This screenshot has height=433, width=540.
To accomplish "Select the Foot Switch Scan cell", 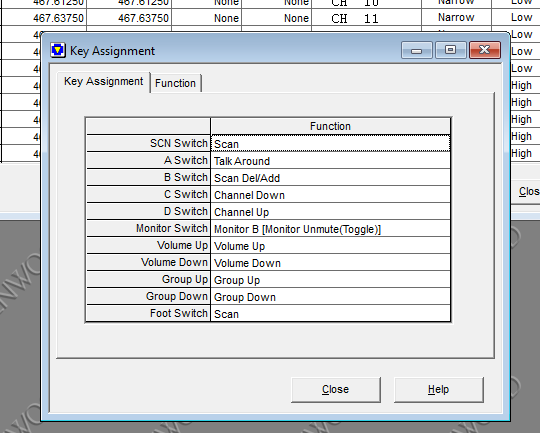I will [x=330, y=313].
